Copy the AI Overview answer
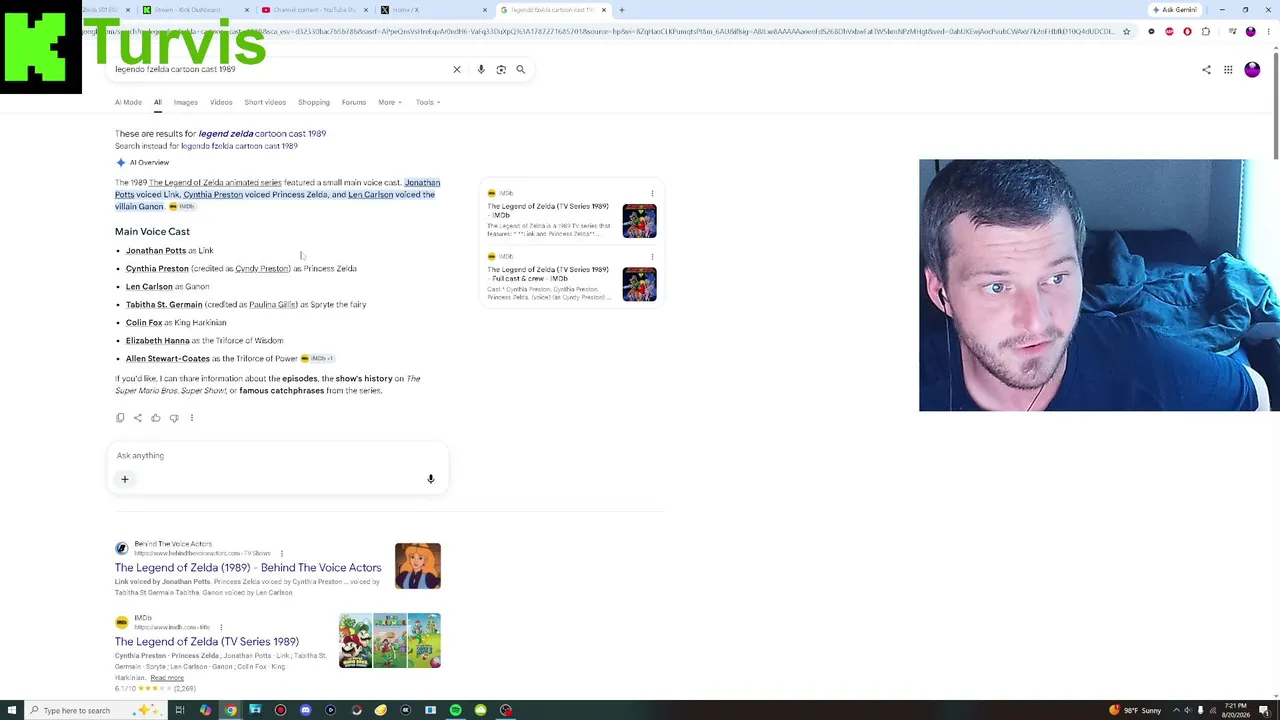This screenshot has height=720, width=1280. pos(120,418)
